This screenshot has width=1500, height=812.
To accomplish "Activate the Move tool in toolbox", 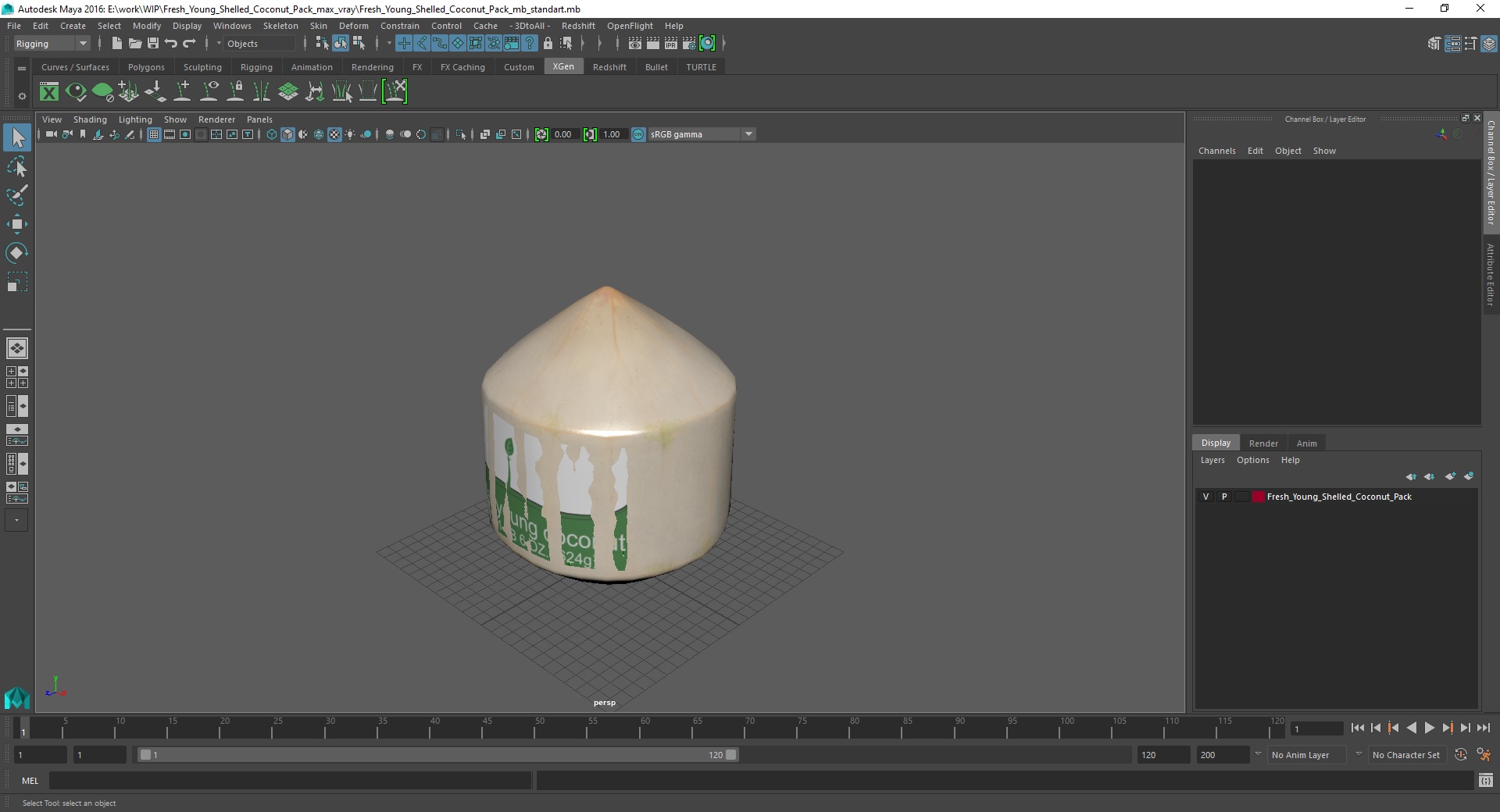I will [16, 224].
